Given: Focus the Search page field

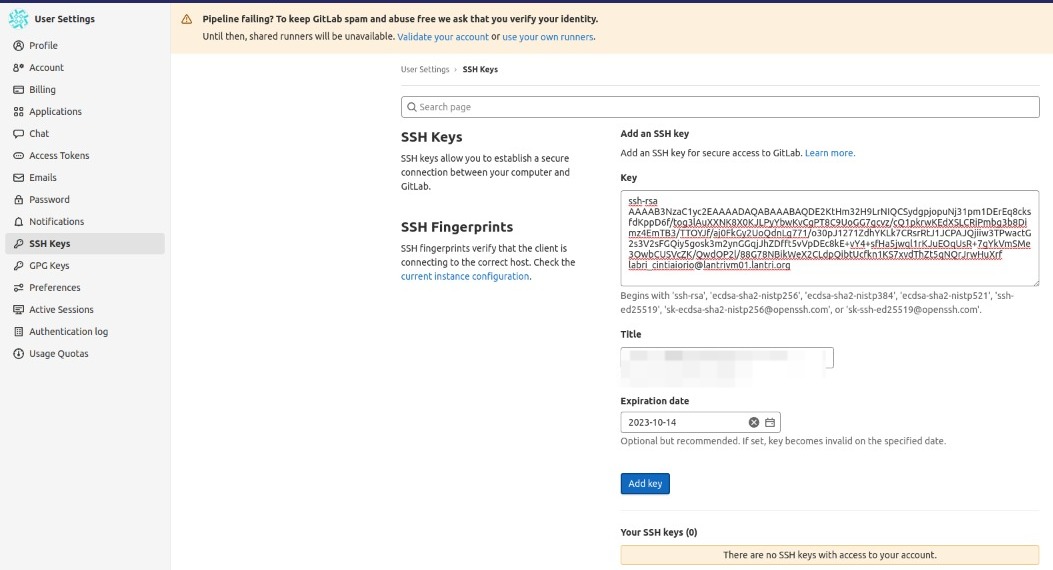Looking at the screenshot, I should pos(720,107).
